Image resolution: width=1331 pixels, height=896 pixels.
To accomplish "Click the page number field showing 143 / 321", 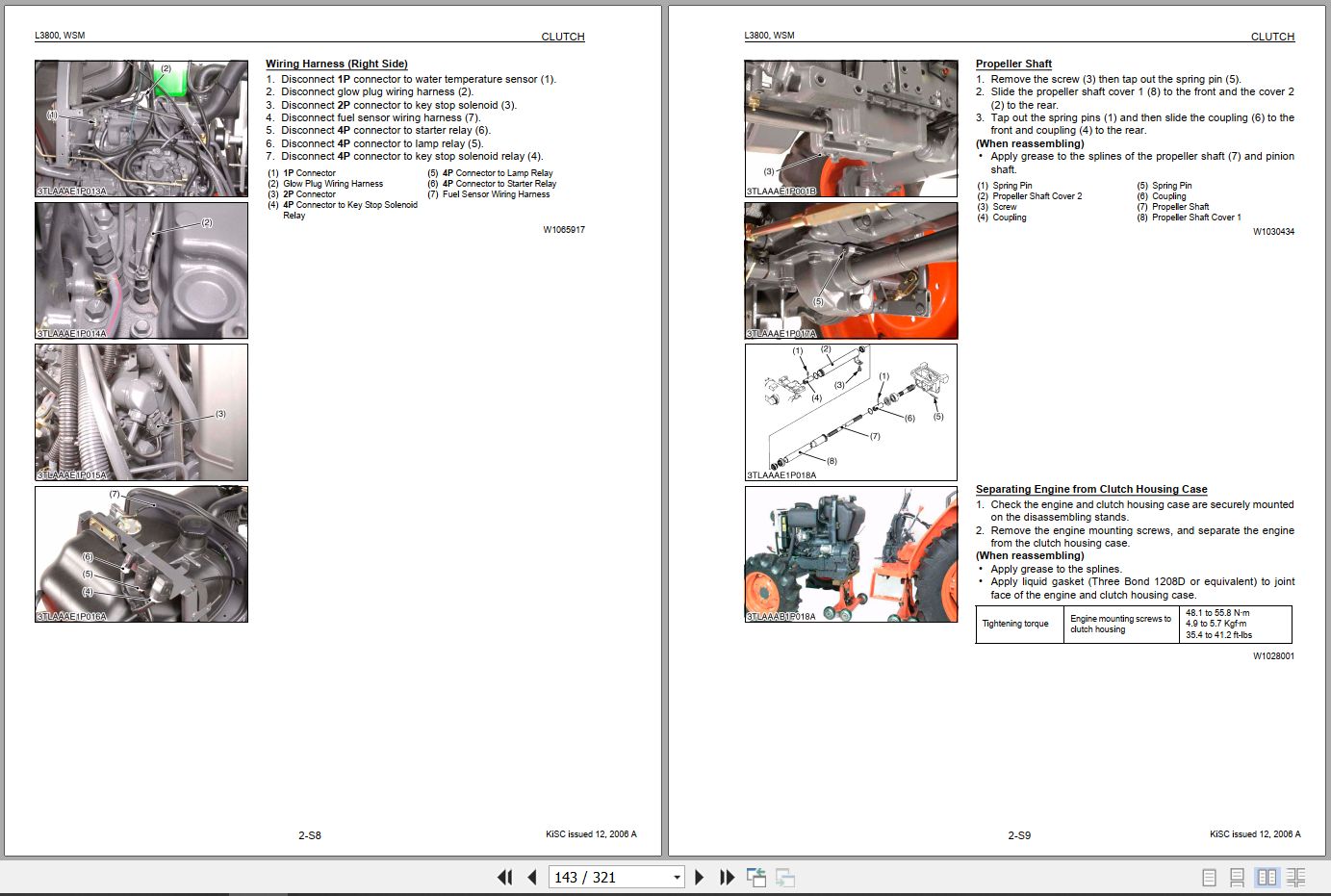I will (x=606, y=877).
